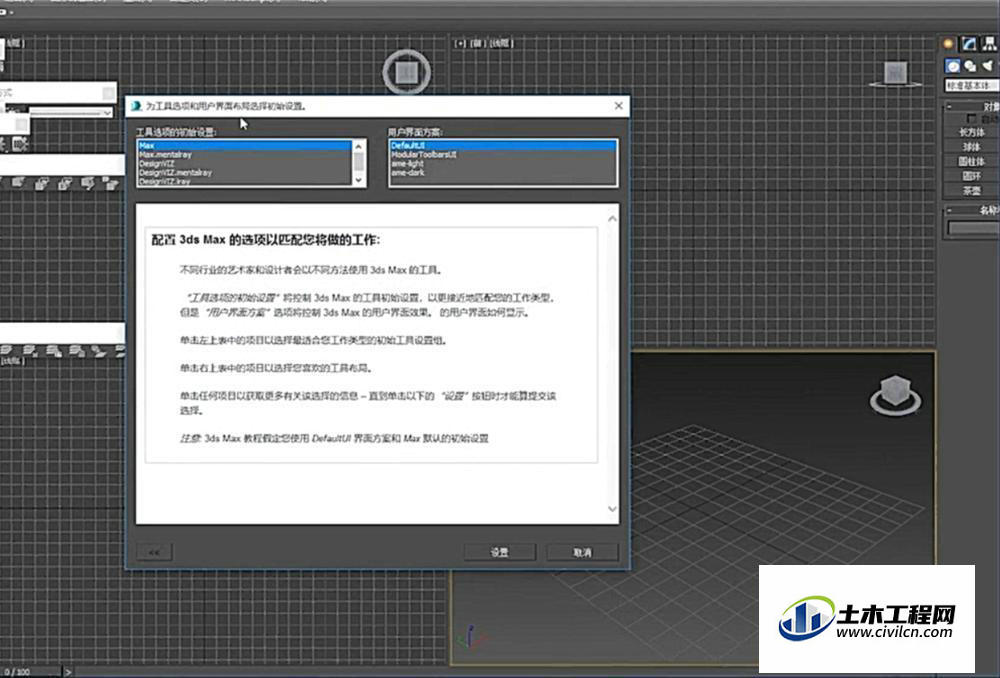Select the Lights category icon
The image size is (1000, 678).
[x=988, y=66]
